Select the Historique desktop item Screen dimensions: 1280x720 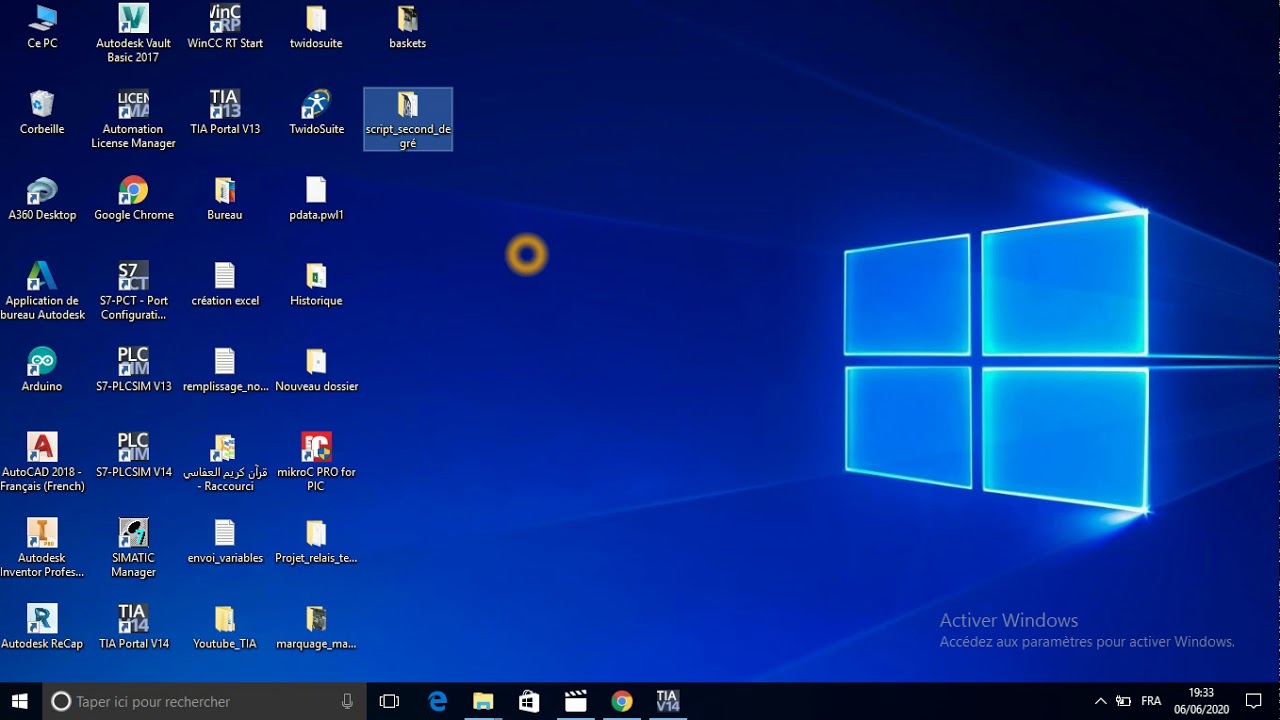pos(316,285)
